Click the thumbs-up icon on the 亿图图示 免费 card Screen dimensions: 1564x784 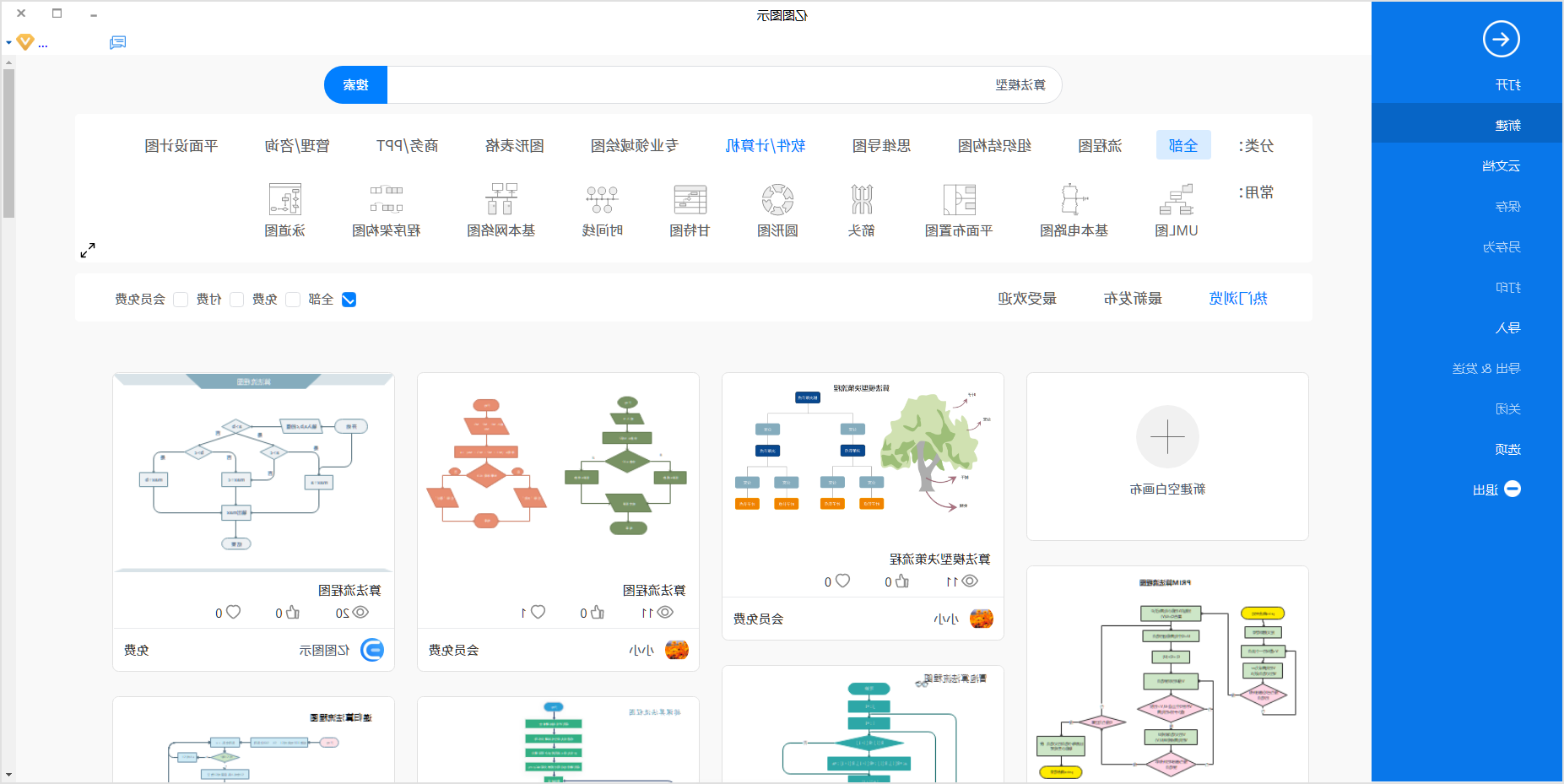293,612
